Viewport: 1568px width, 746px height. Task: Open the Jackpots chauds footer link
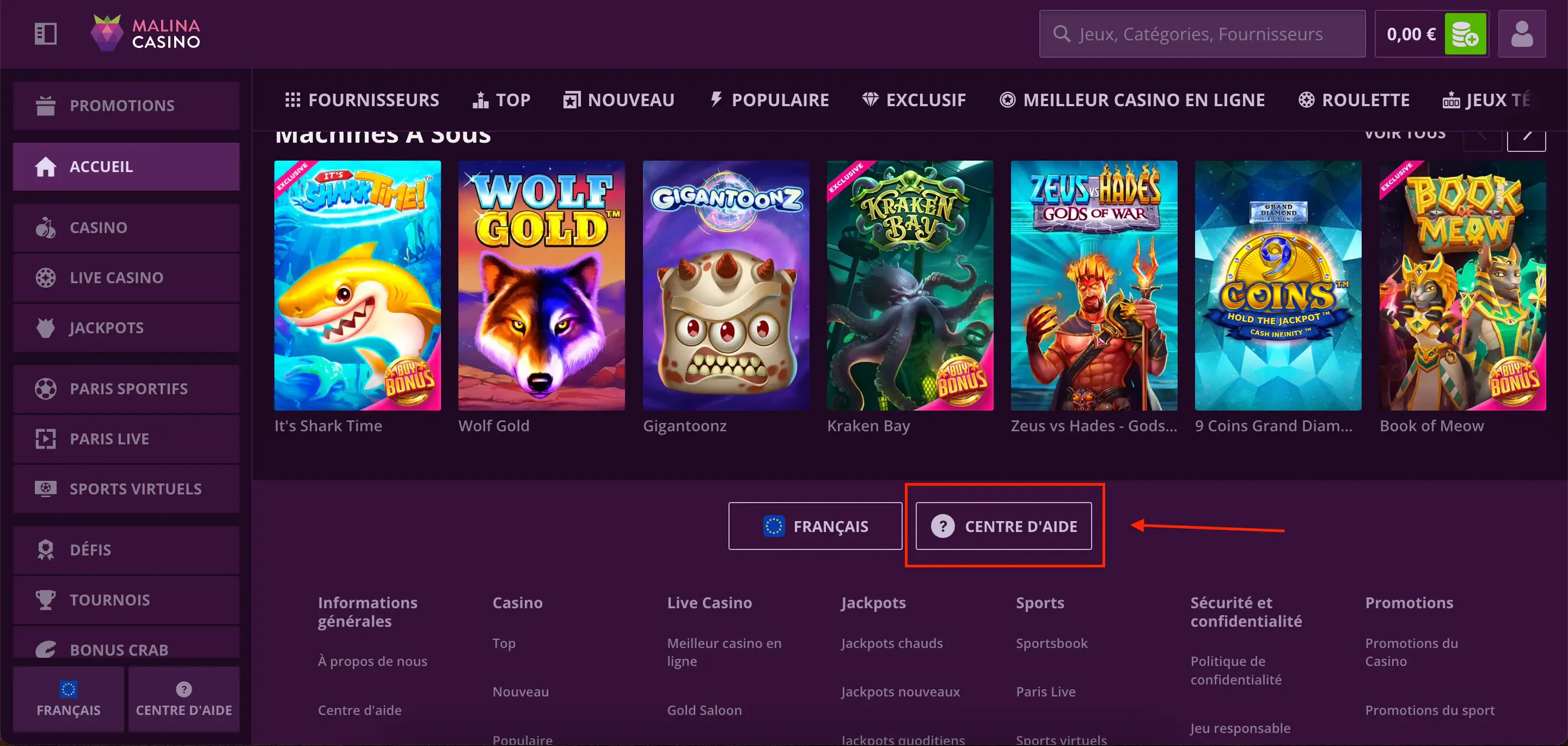coord(892,643)
